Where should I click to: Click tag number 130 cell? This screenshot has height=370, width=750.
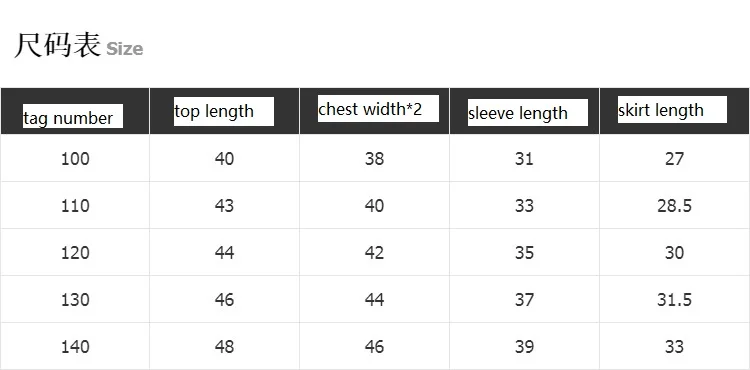(75, 300)
